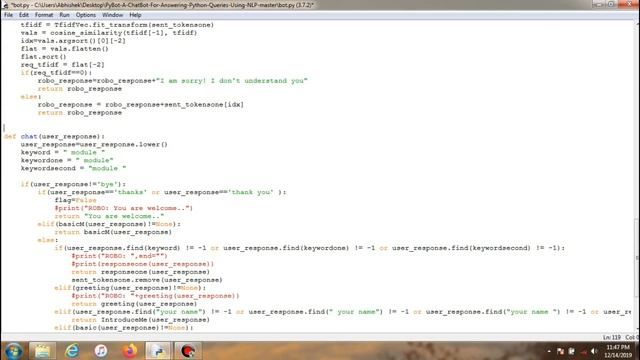Screen dimensions: 640x360
Task: Click the line 'return greeting(user_response)'
Action: [134, 304]
